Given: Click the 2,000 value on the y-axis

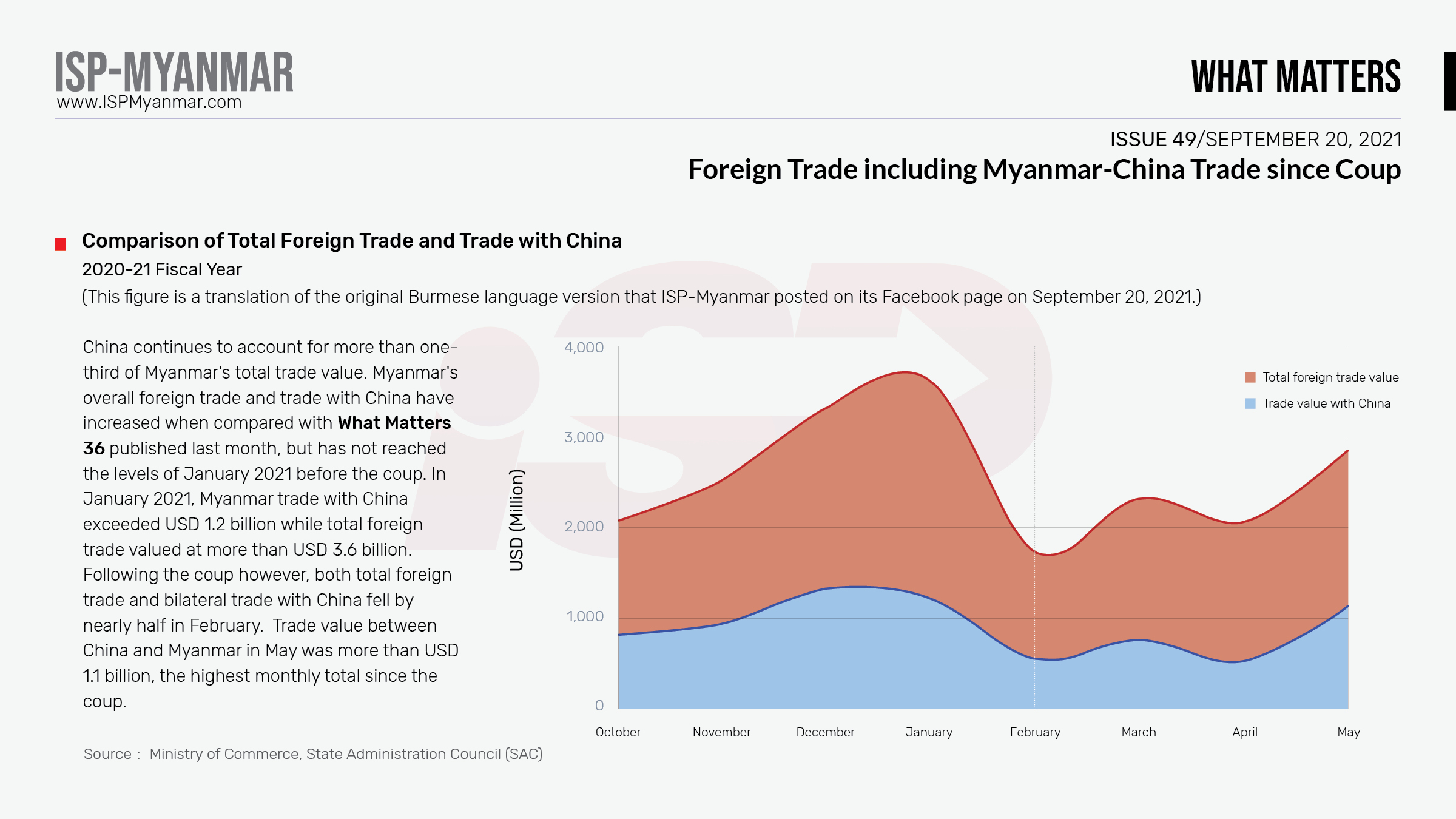Looking at the screenshot, I should click(584, 527).
